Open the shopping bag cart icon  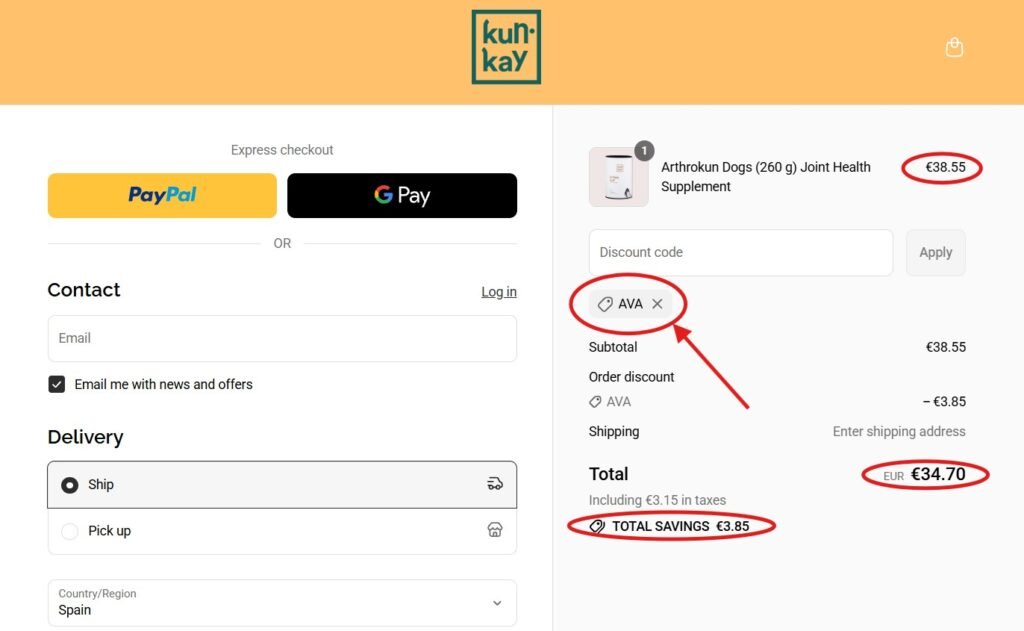click(x=954, y=48)
